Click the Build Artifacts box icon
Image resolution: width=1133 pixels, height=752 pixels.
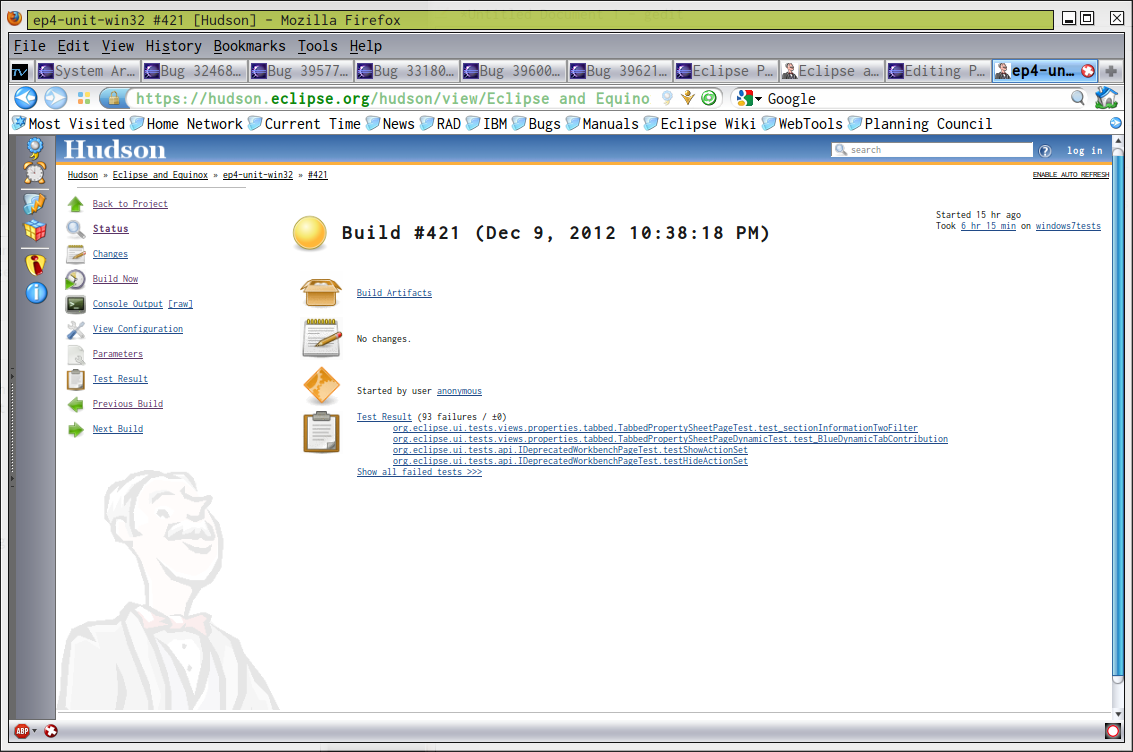click(x=322, y=293)
